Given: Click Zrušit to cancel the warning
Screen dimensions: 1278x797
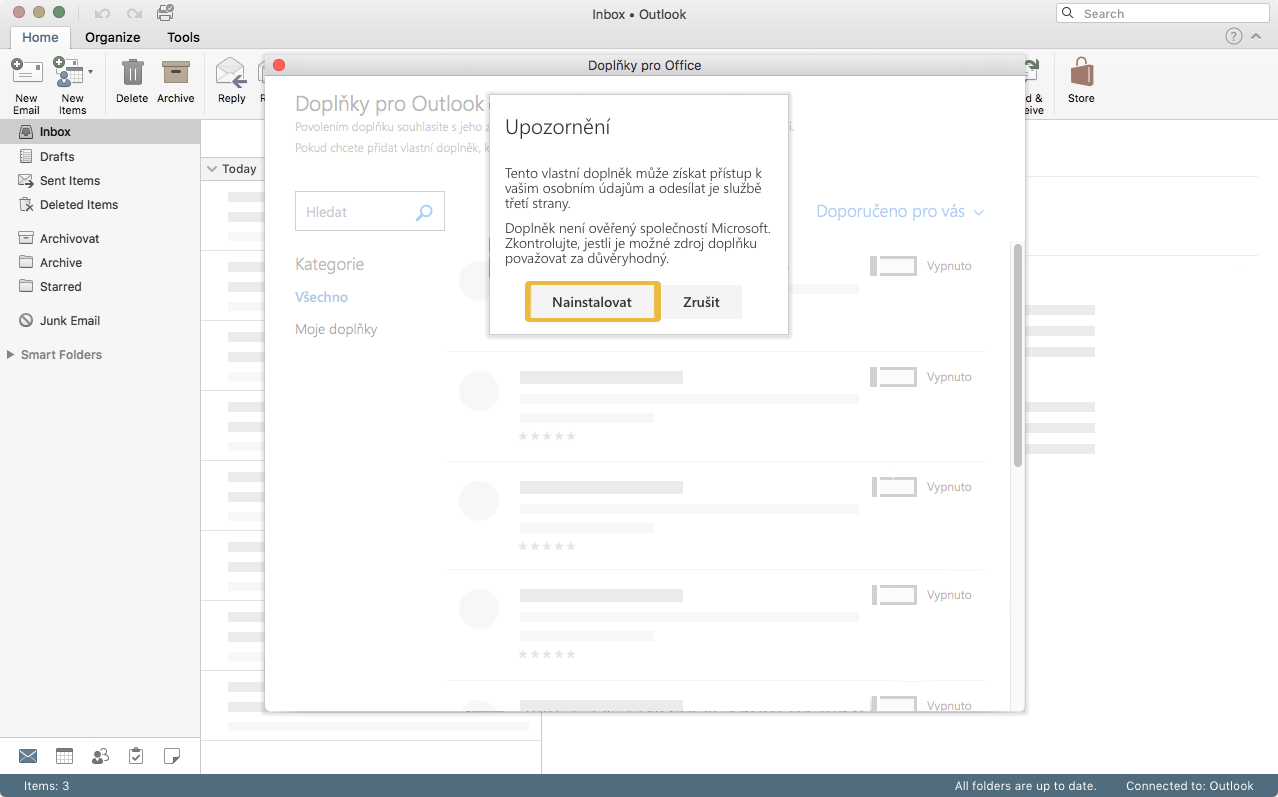Looking at the screenshot, I should 701,302.
